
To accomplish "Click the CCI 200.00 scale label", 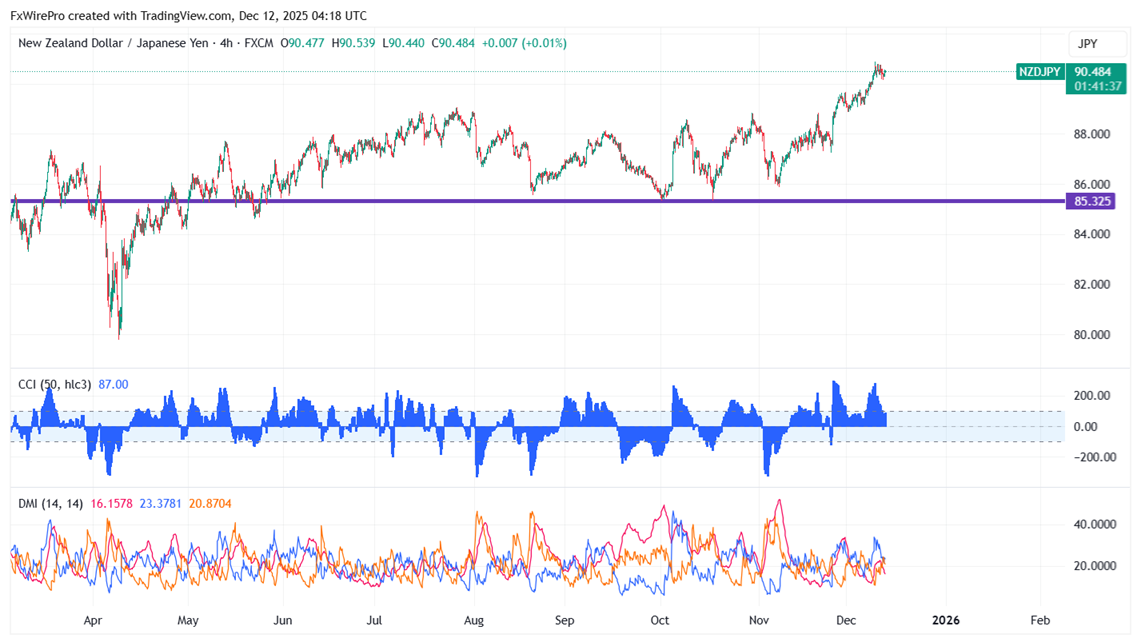I will pyautogui.click(x=1092, y=396).
